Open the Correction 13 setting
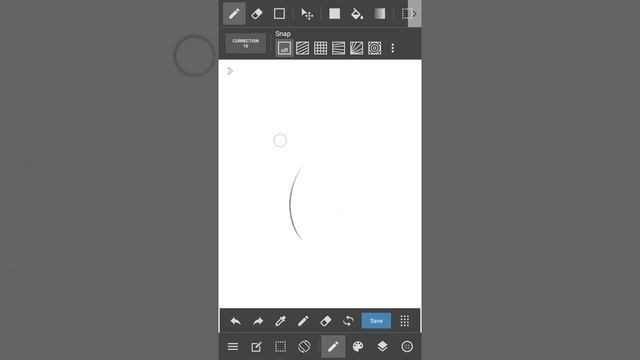The height and width of the screenshot is (360, 640). point(246,43)
